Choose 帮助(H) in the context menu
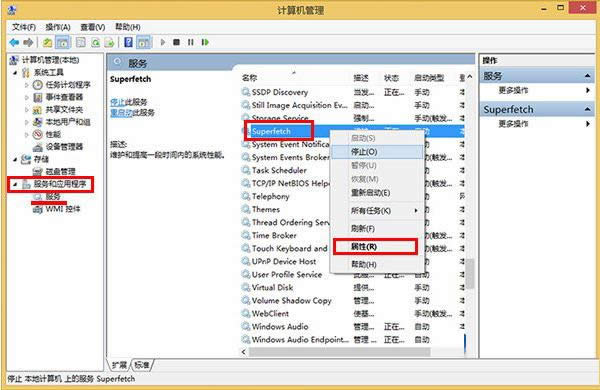 pos(377,264)
